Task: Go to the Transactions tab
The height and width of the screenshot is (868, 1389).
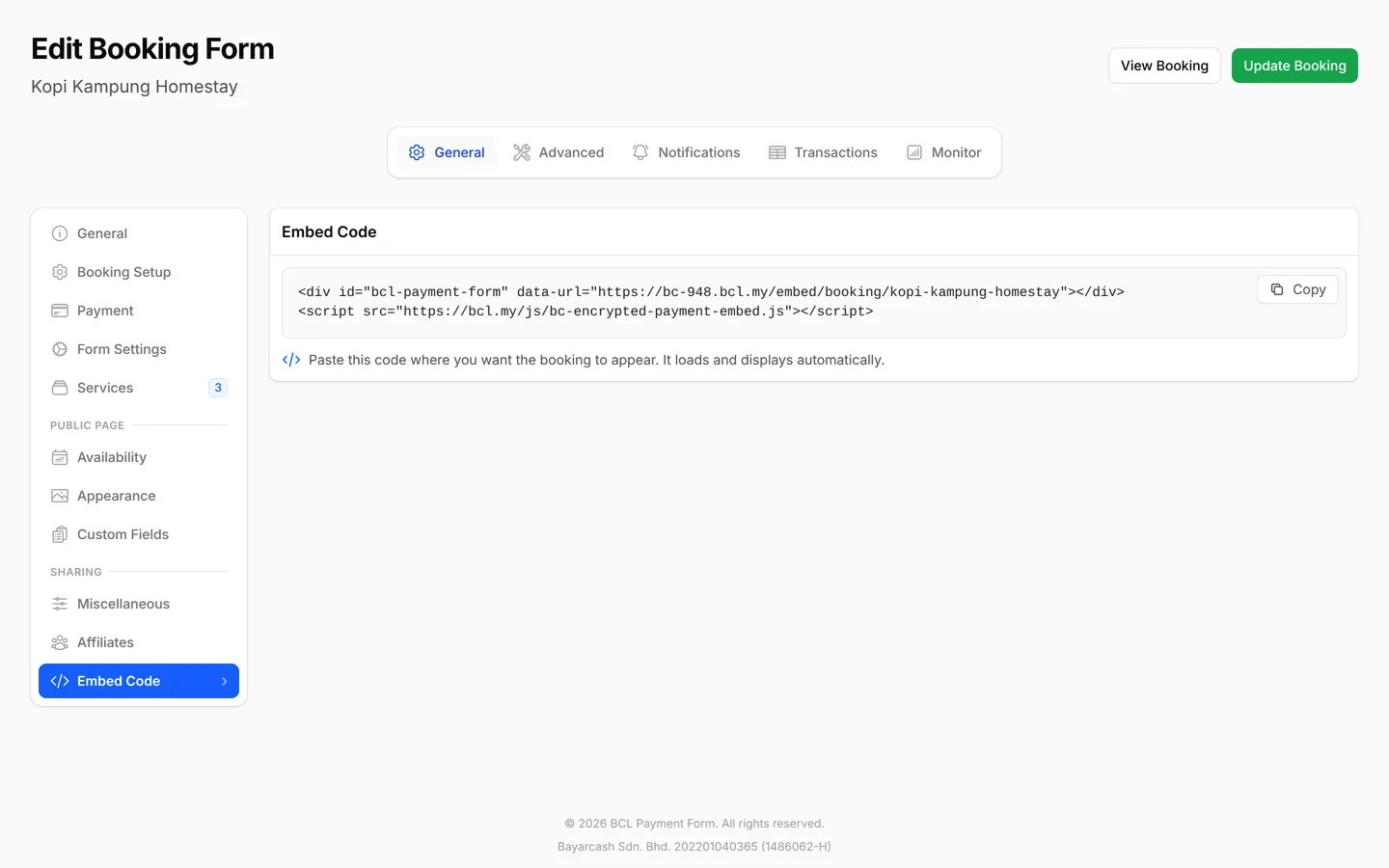Action: coord(823,152)
